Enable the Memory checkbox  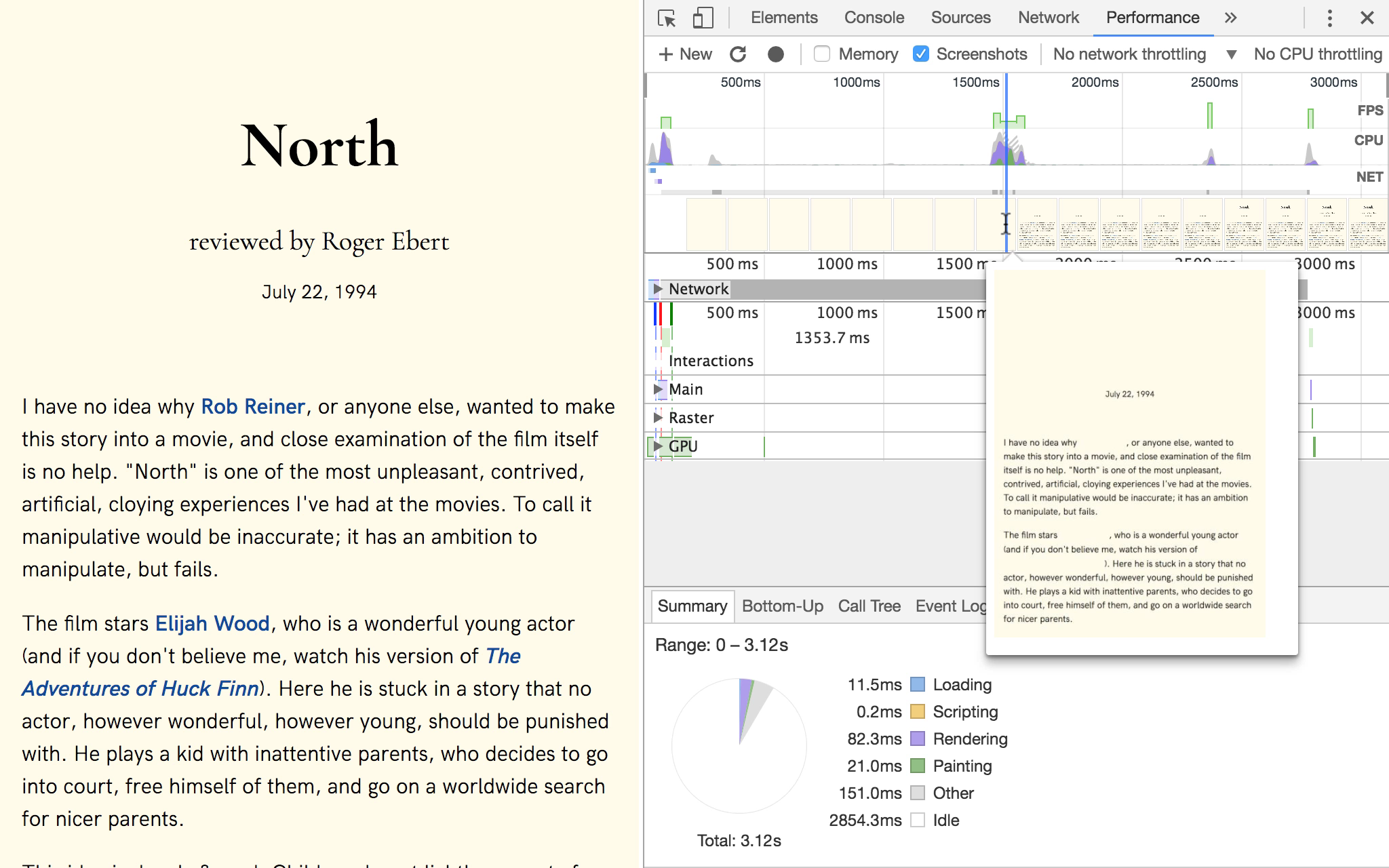pyautogui.click(x=822, y=54)
